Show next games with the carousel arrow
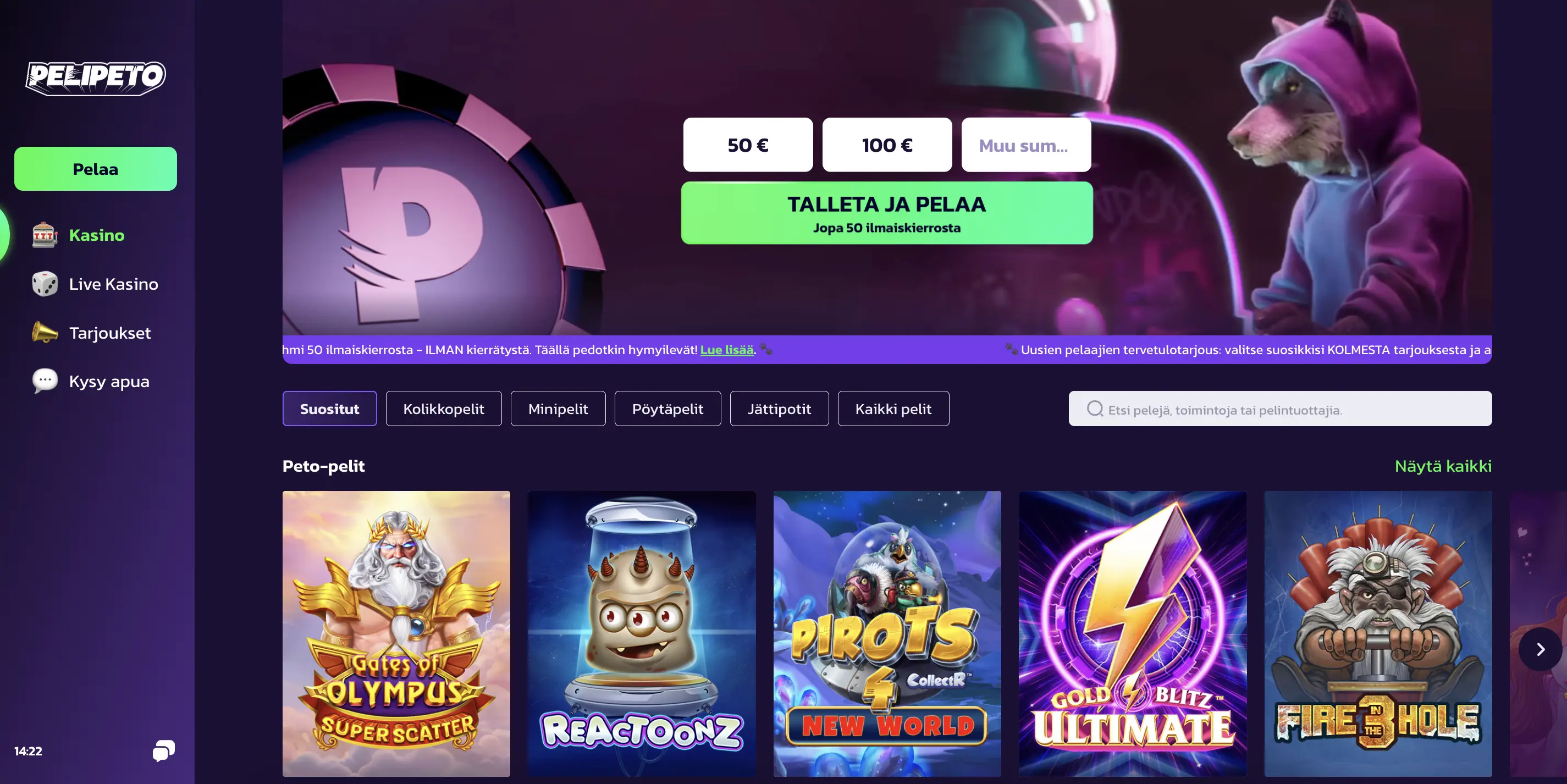 1540,650
